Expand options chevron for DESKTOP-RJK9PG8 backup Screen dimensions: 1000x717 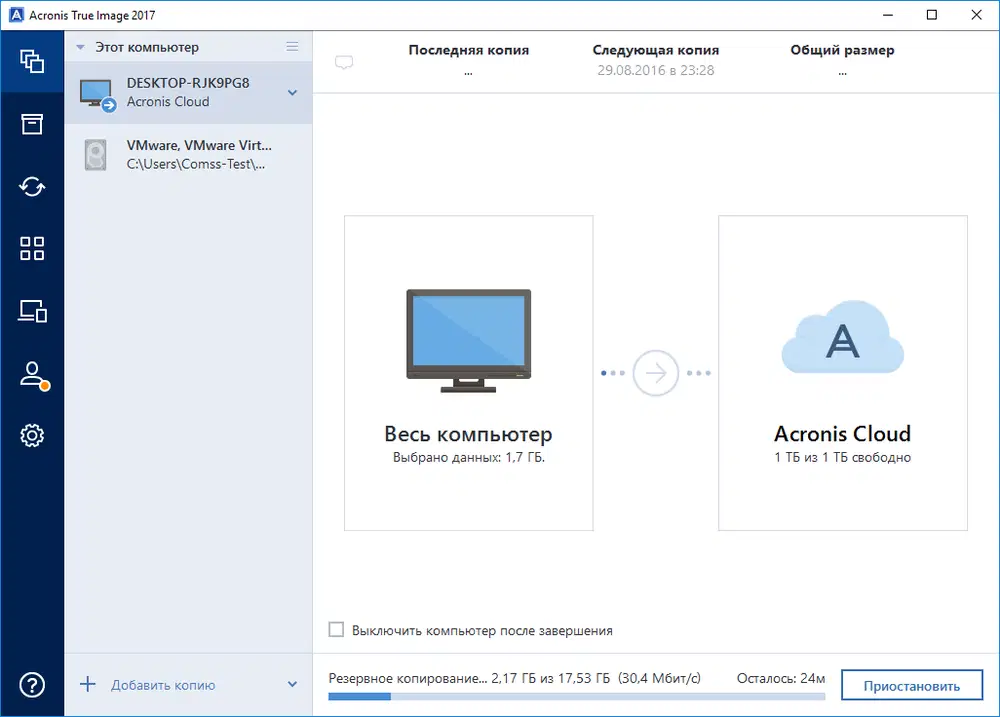click(292, 92)
